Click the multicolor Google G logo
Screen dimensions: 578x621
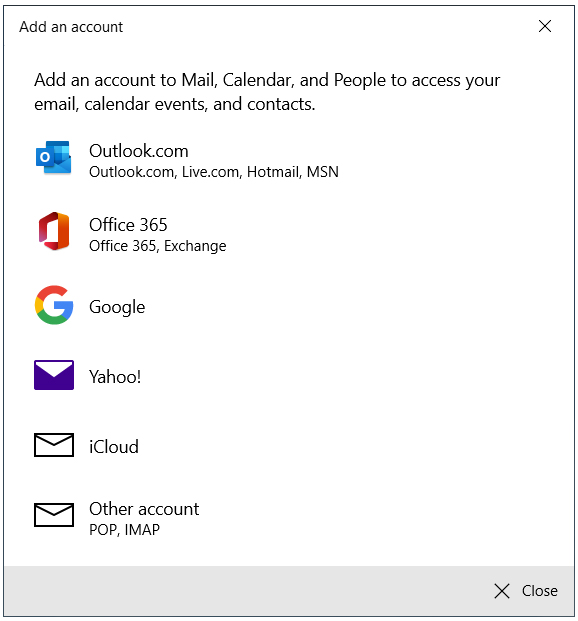pyautogui.click(x=54, y=305)
